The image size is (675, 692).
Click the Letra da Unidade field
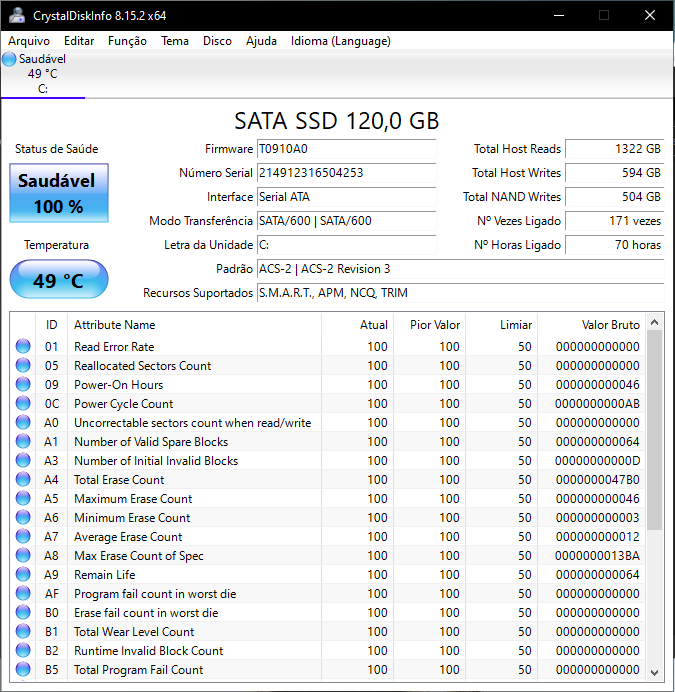(x=347, y=245)
